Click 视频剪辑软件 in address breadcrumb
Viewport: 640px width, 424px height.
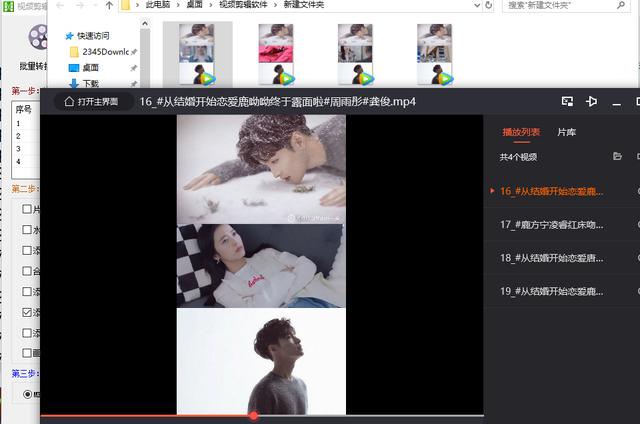[243, 5]
